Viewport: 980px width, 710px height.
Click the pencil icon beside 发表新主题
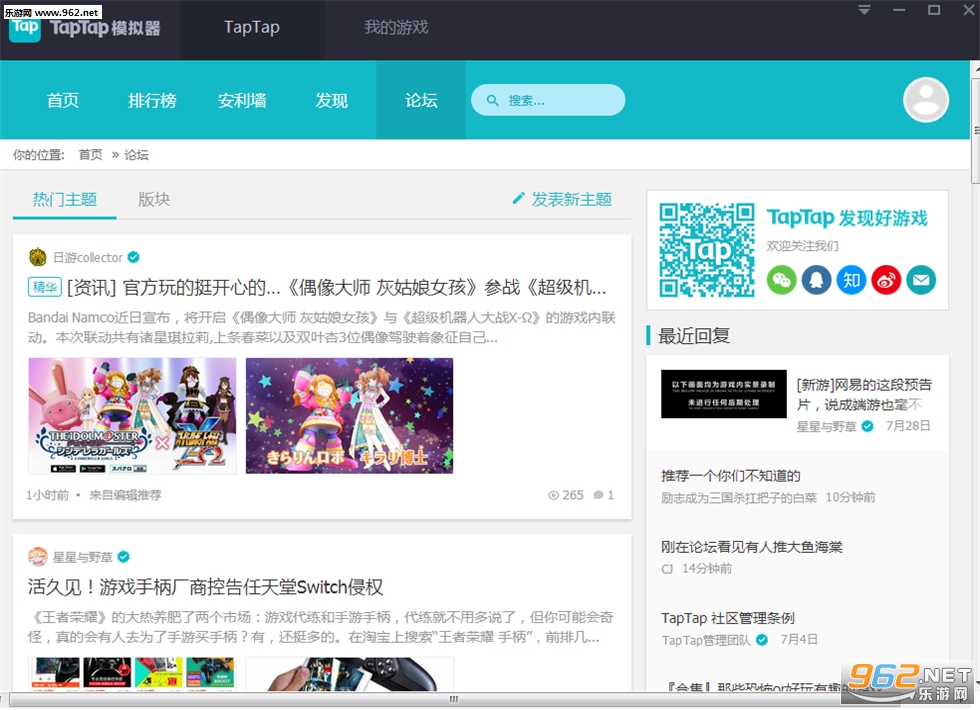pos(518,199)
